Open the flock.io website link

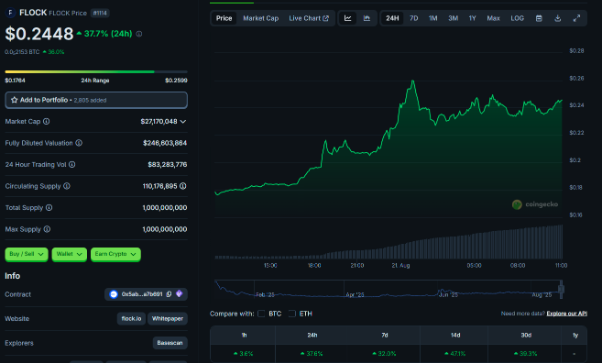pos(131,318)
